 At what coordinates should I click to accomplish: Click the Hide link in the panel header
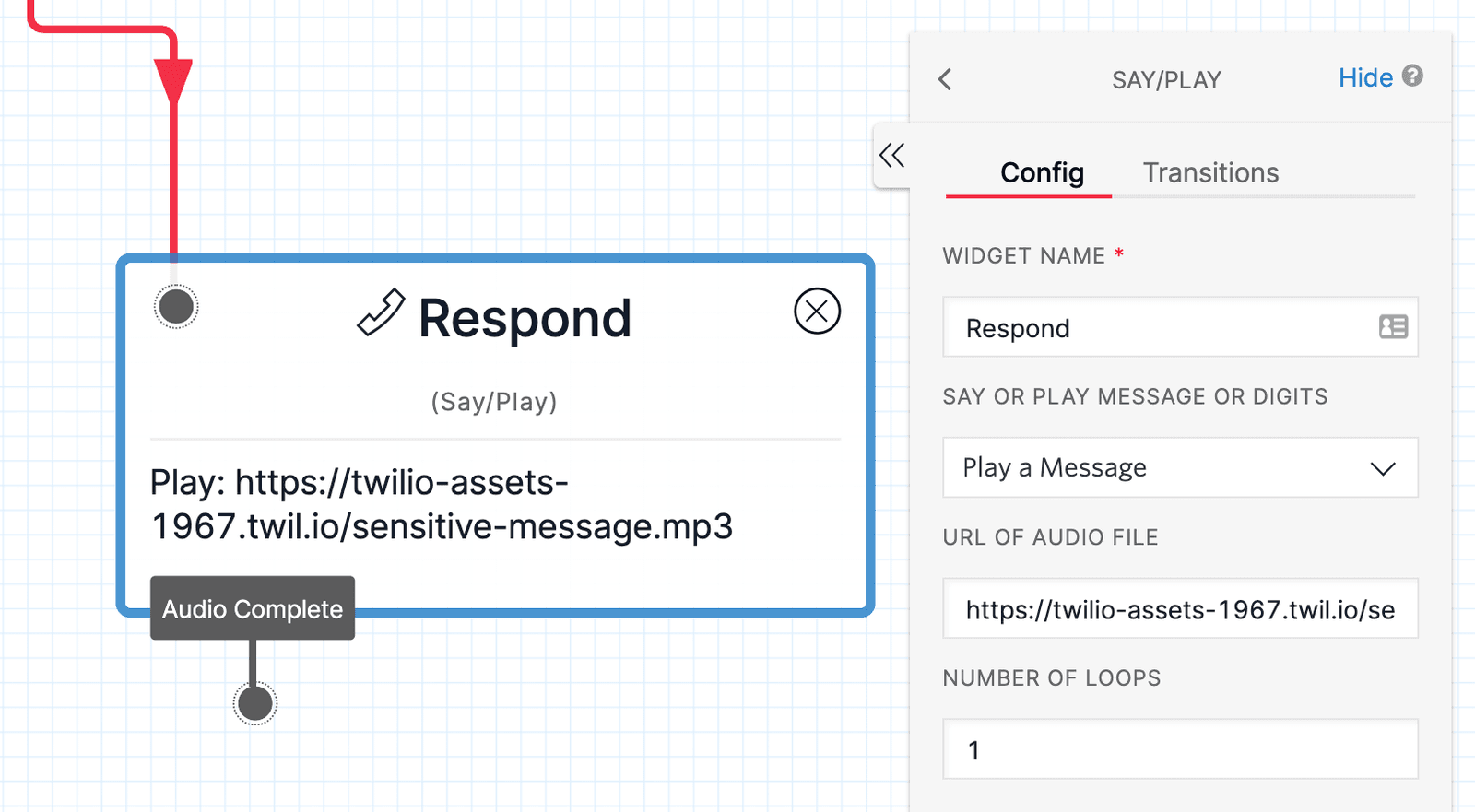coord(1365,78)
